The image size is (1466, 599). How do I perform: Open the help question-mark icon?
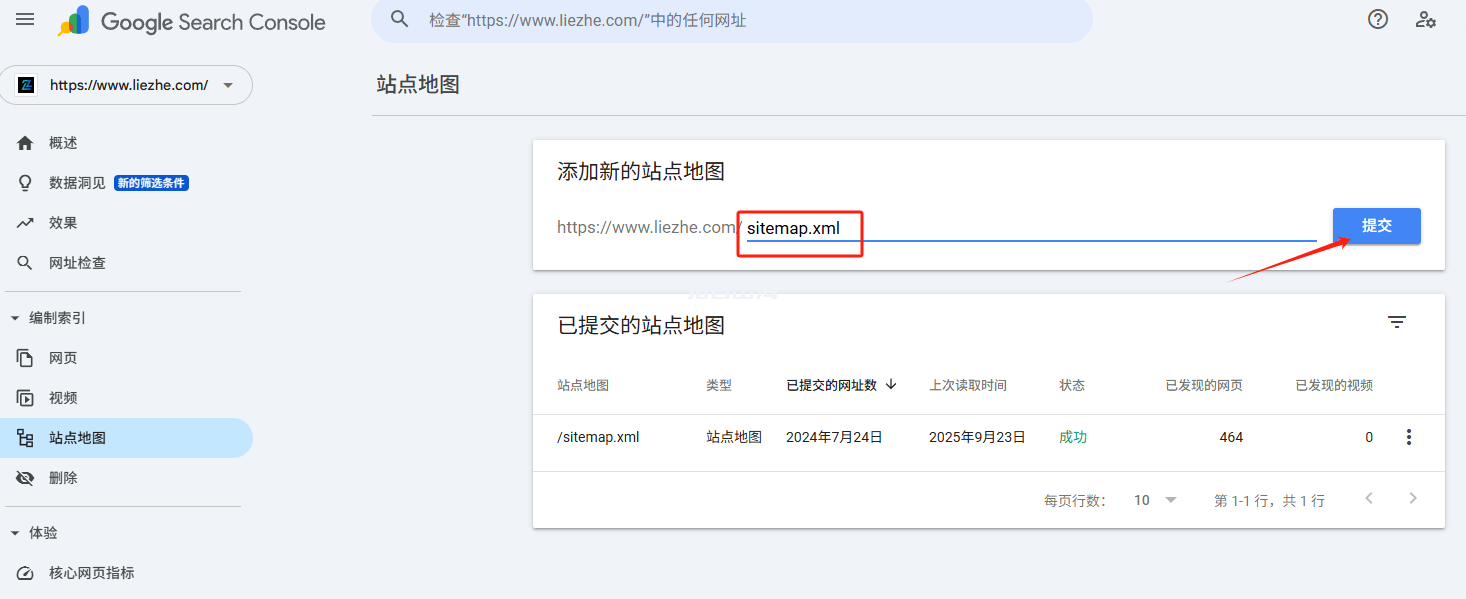[1378, 19]
